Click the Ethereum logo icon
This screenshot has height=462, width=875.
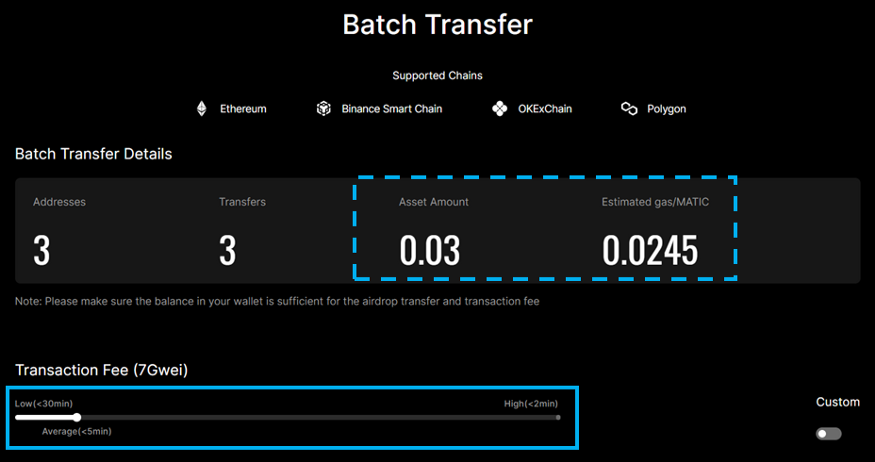[201, 108]
